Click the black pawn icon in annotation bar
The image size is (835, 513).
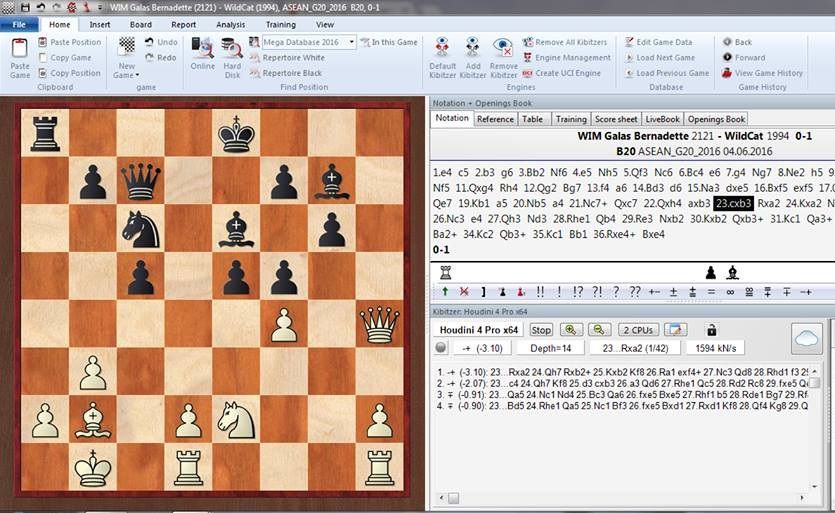pos(502,291)
